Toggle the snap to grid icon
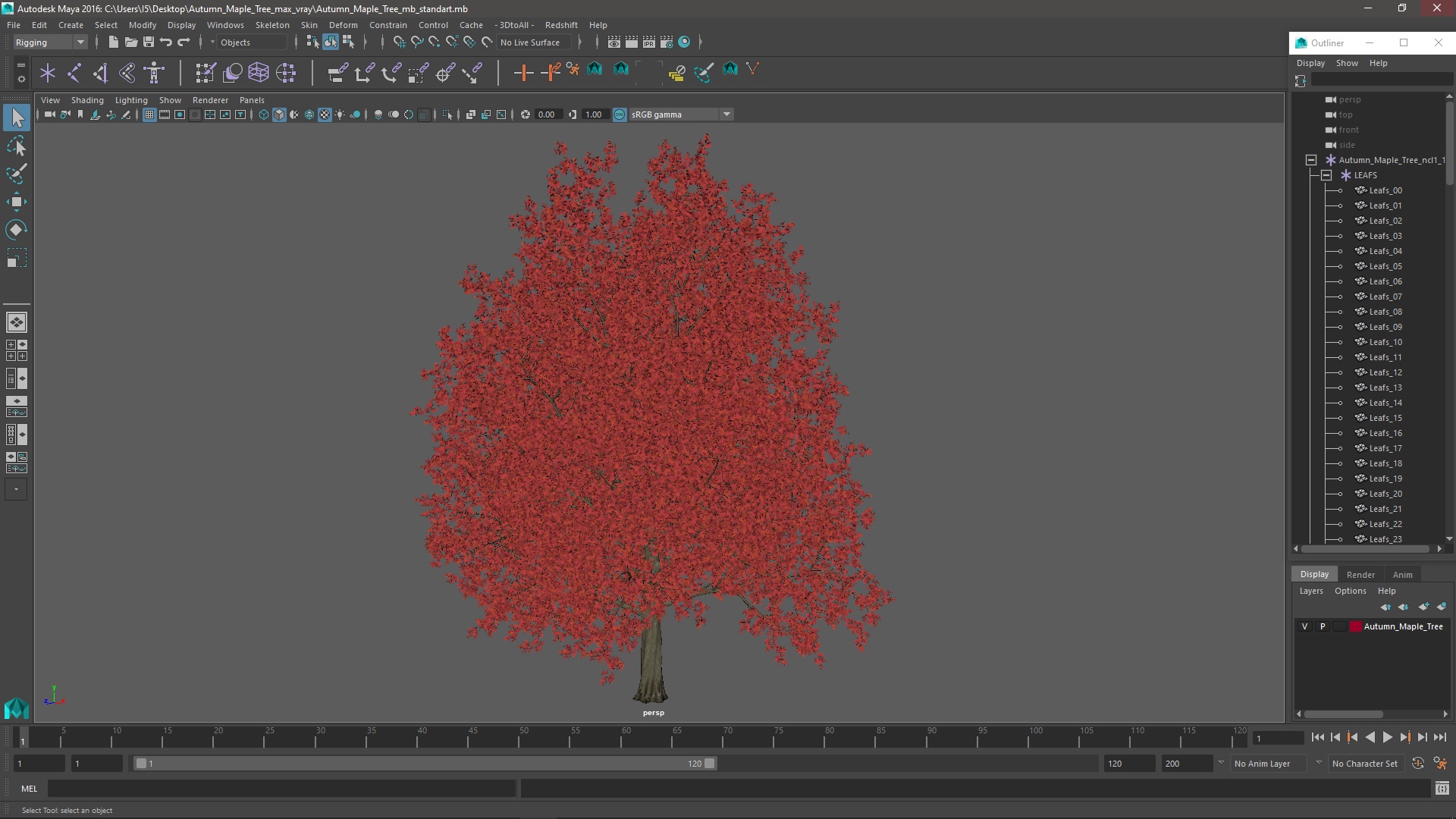 point(399,42)
